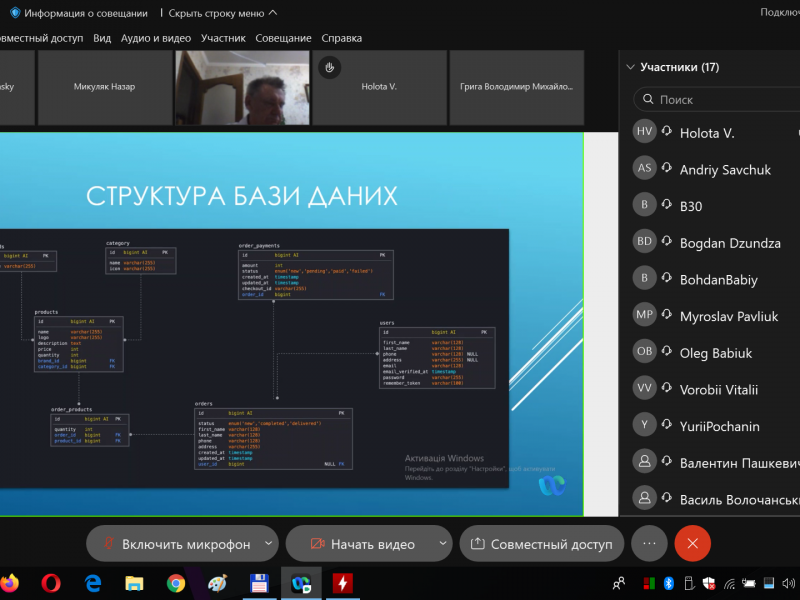Start camera with Начать видео button
Image resolution: width=800 pixels, height=600 pixels.
click(362, 544)
